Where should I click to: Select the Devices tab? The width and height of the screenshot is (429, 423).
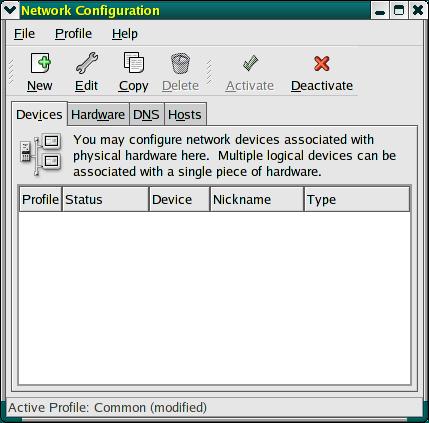pos(39,114)
